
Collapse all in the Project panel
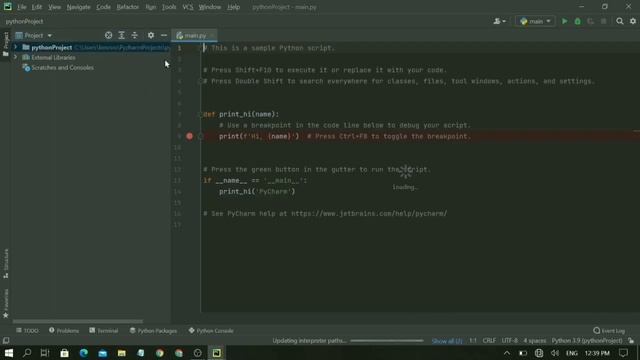coord(135,36)
